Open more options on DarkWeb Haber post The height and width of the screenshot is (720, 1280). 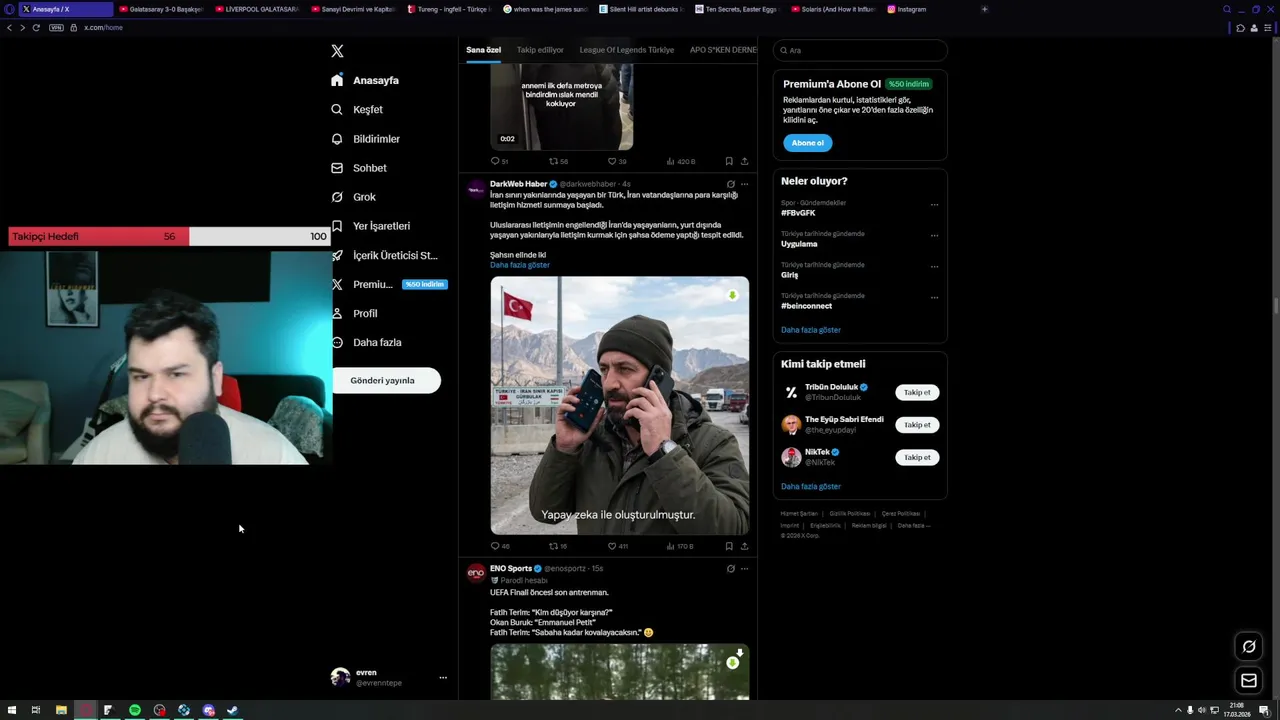(744, 184)
